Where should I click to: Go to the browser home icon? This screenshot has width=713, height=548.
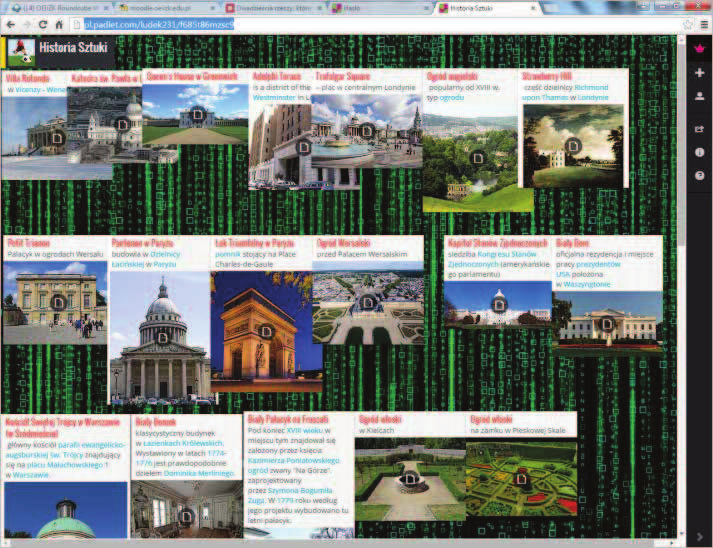click(59, 25)
